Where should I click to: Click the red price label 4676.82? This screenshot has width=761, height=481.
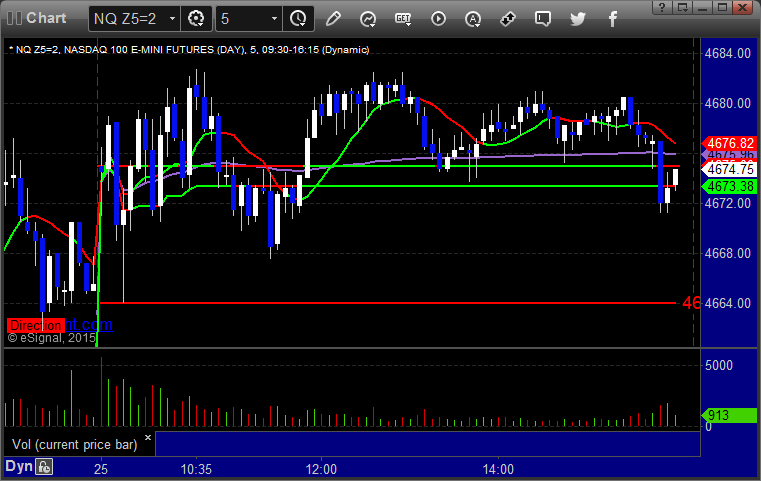pyautogui.click(x=729, y=143)
